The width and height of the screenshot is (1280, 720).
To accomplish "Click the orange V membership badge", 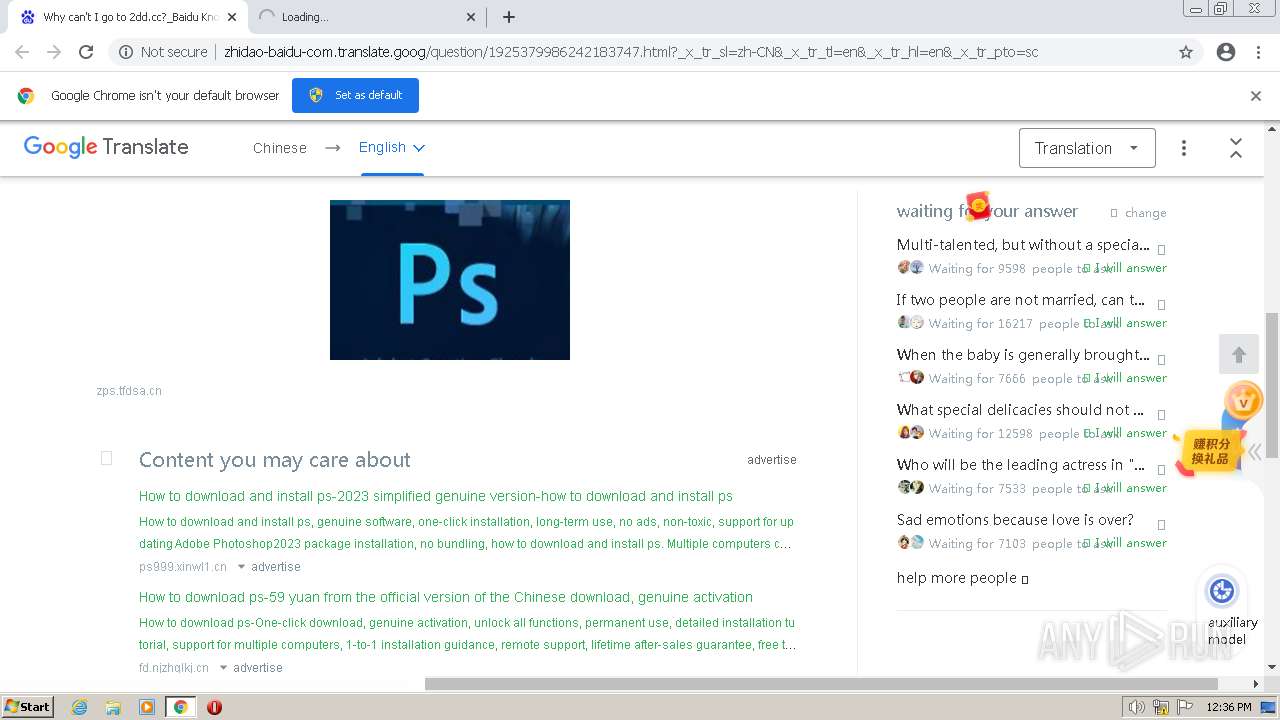I will (x=1244, y=401).
